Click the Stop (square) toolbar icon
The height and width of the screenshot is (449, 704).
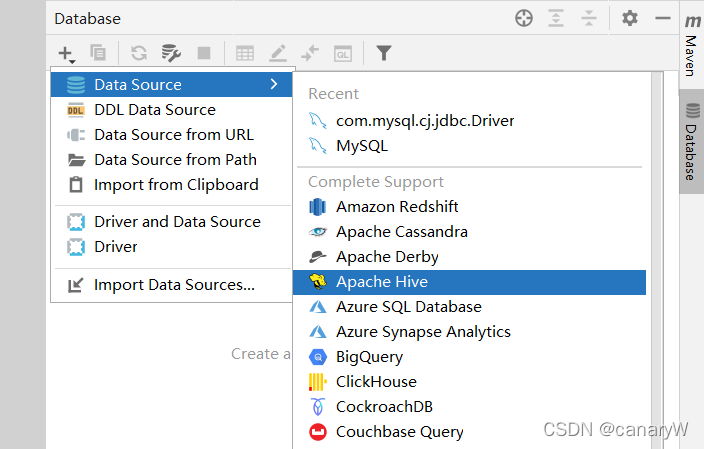coord(204,53)
